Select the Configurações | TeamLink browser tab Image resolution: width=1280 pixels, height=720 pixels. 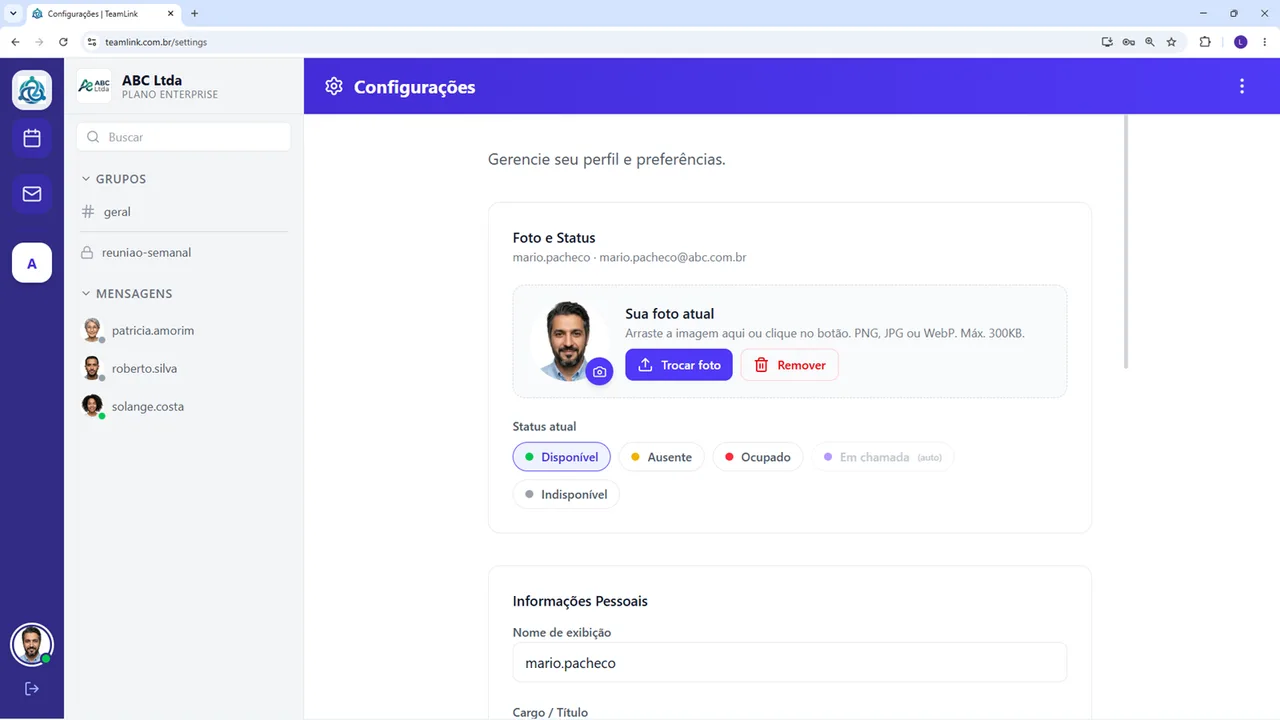pyautogui.click(x=101, y=13)
